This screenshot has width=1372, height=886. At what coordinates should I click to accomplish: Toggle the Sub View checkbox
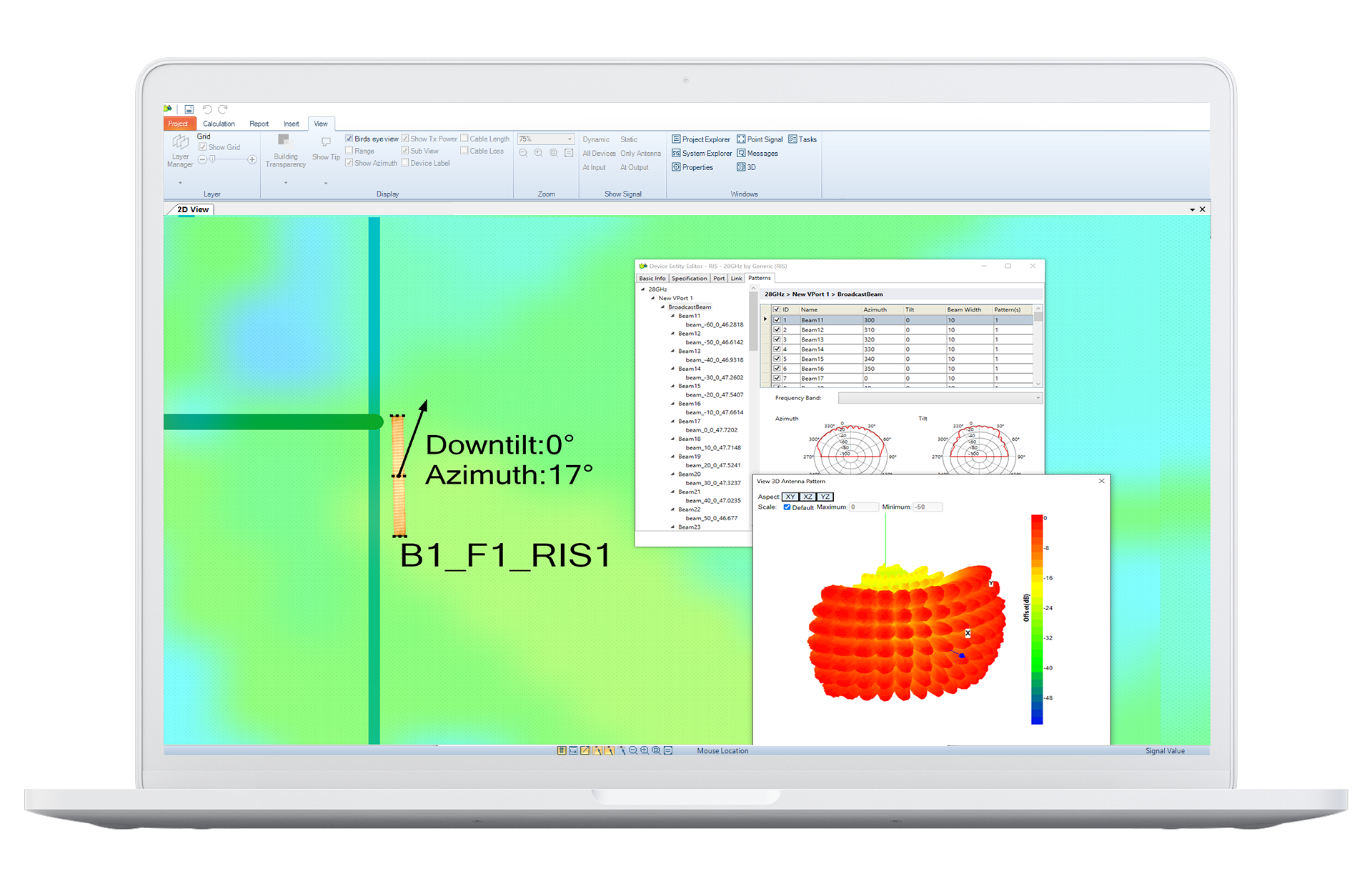[405, 151]
